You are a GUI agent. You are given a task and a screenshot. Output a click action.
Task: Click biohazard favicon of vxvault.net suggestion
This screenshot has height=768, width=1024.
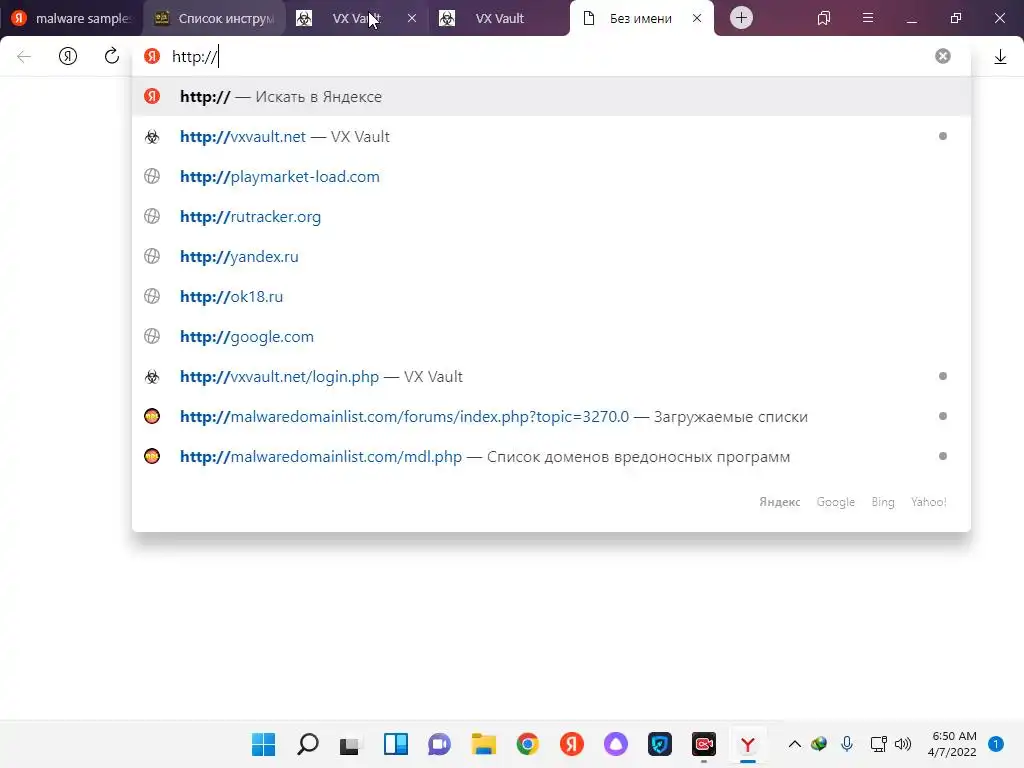pyautogui.click(x=152, y=136)
